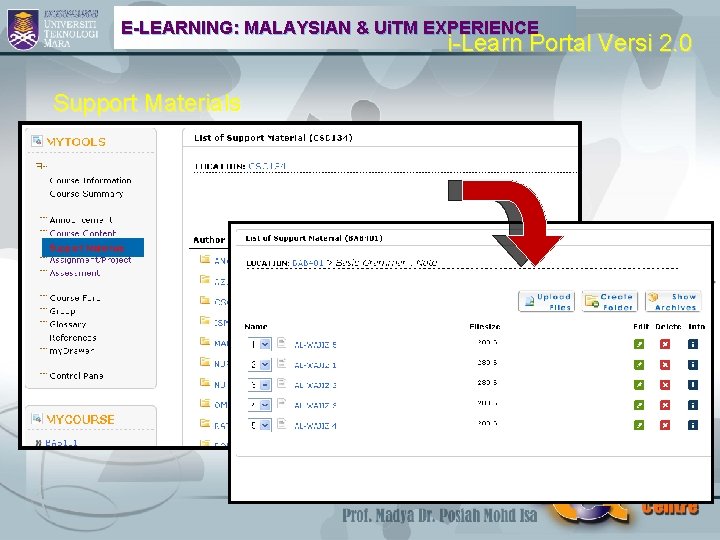The image size is (720, 540).
Task: Open the AL-WAJIZ 4 file link
Action: pos(315,426)
